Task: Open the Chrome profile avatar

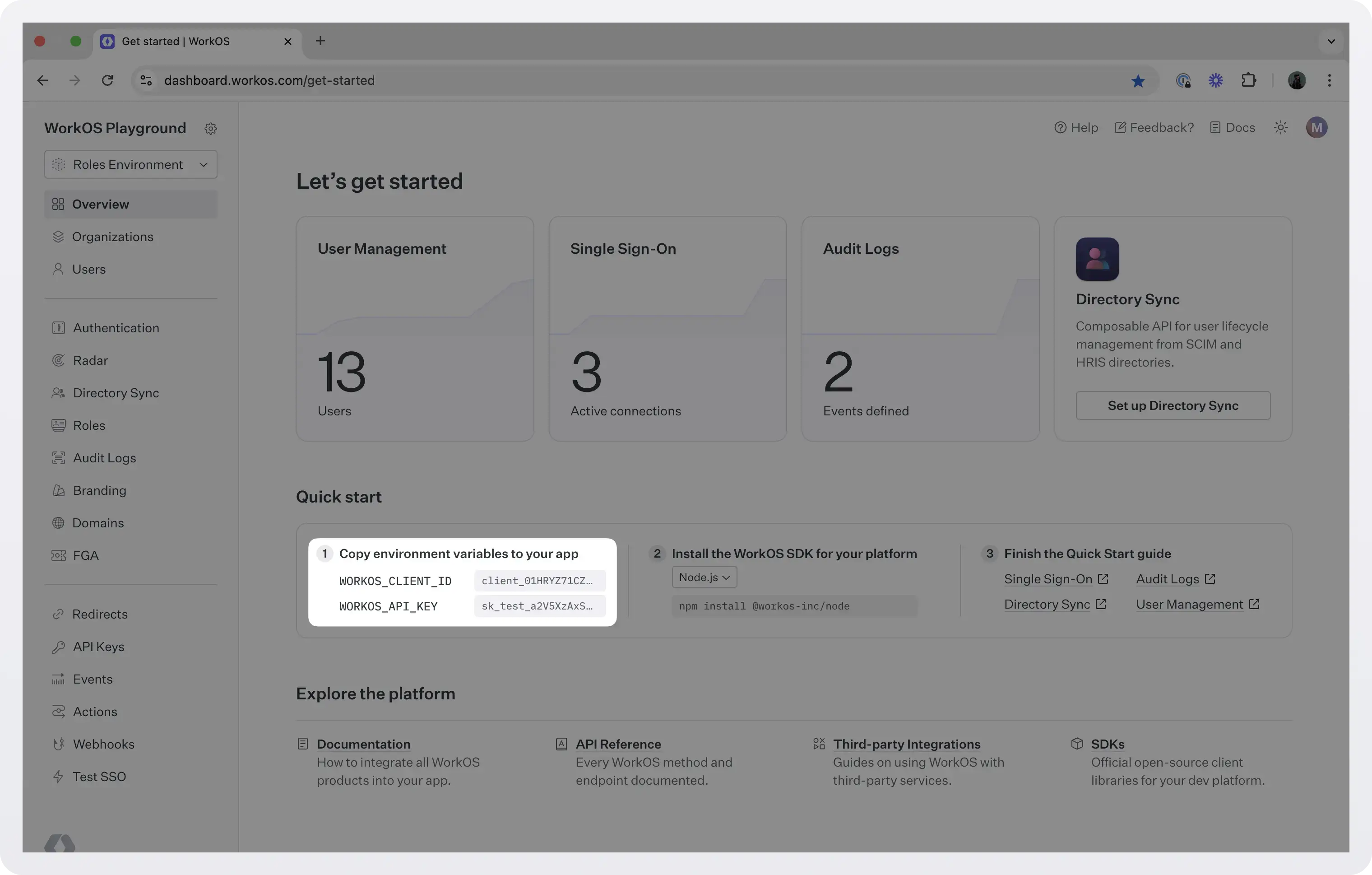Action: (1297, 80)
